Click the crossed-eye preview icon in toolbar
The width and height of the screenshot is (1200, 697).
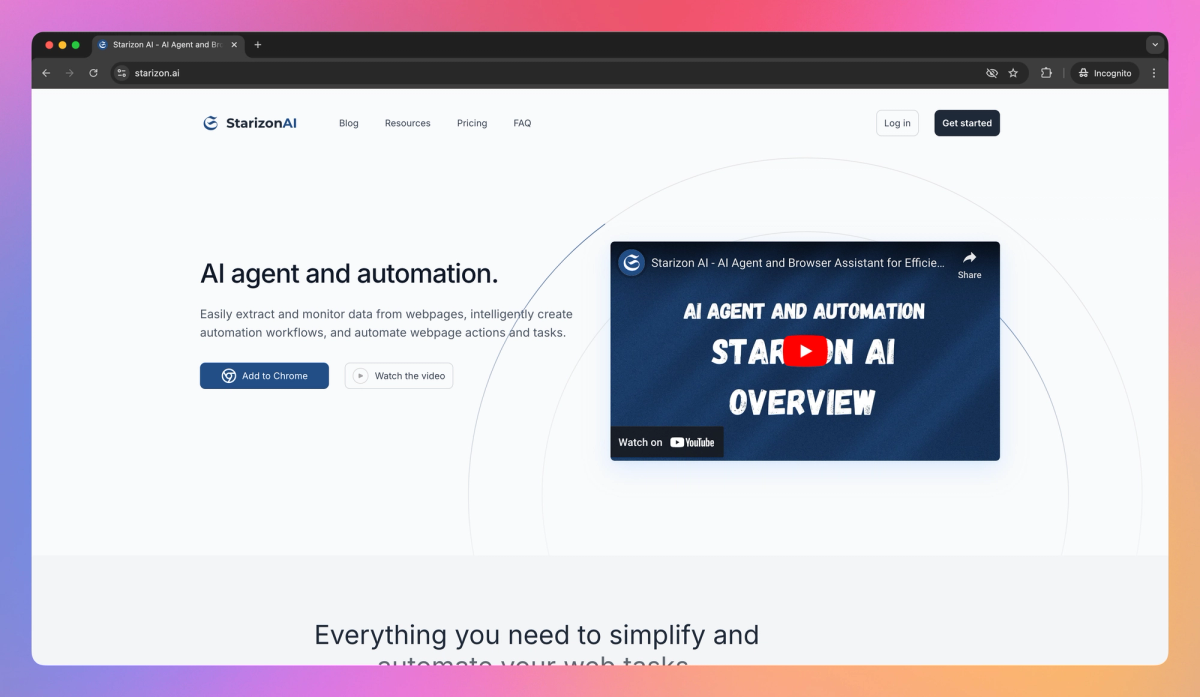coord(991,72)
